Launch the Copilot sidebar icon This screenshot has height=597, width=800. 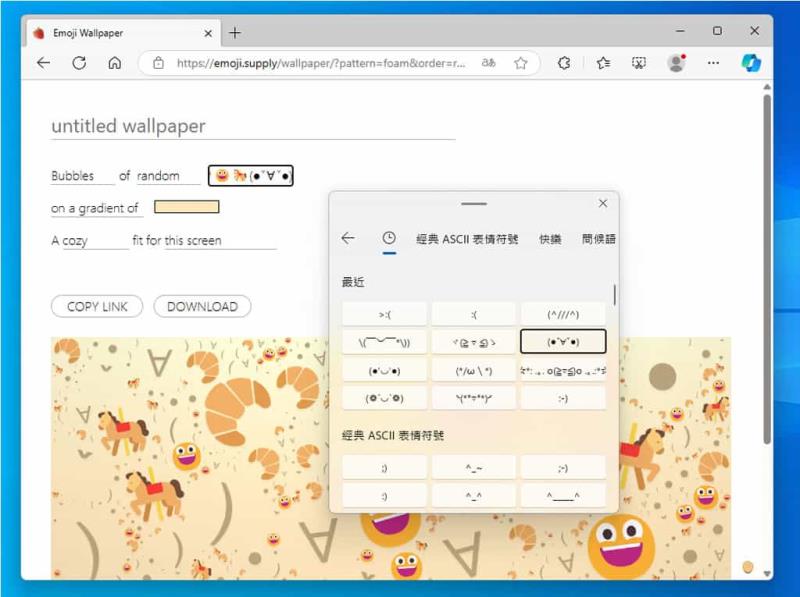point(751,63)
